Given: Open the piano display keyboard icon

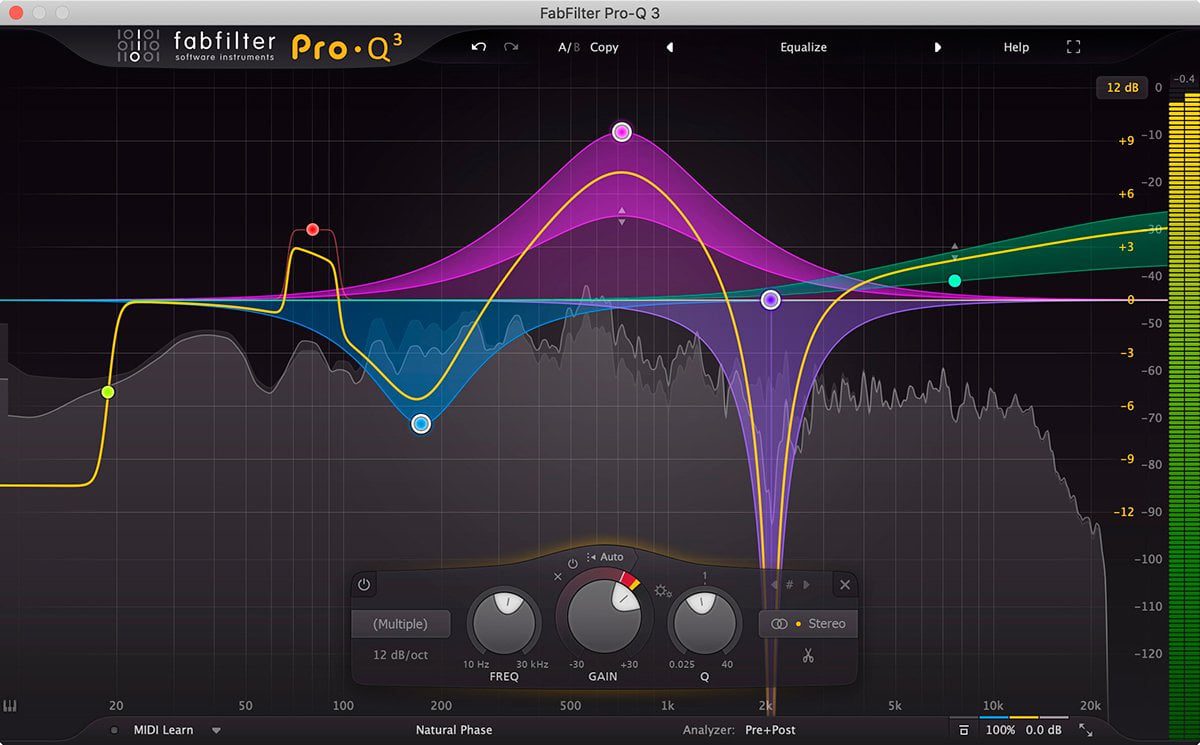Looking at the screenshot, I should point(11,706).
